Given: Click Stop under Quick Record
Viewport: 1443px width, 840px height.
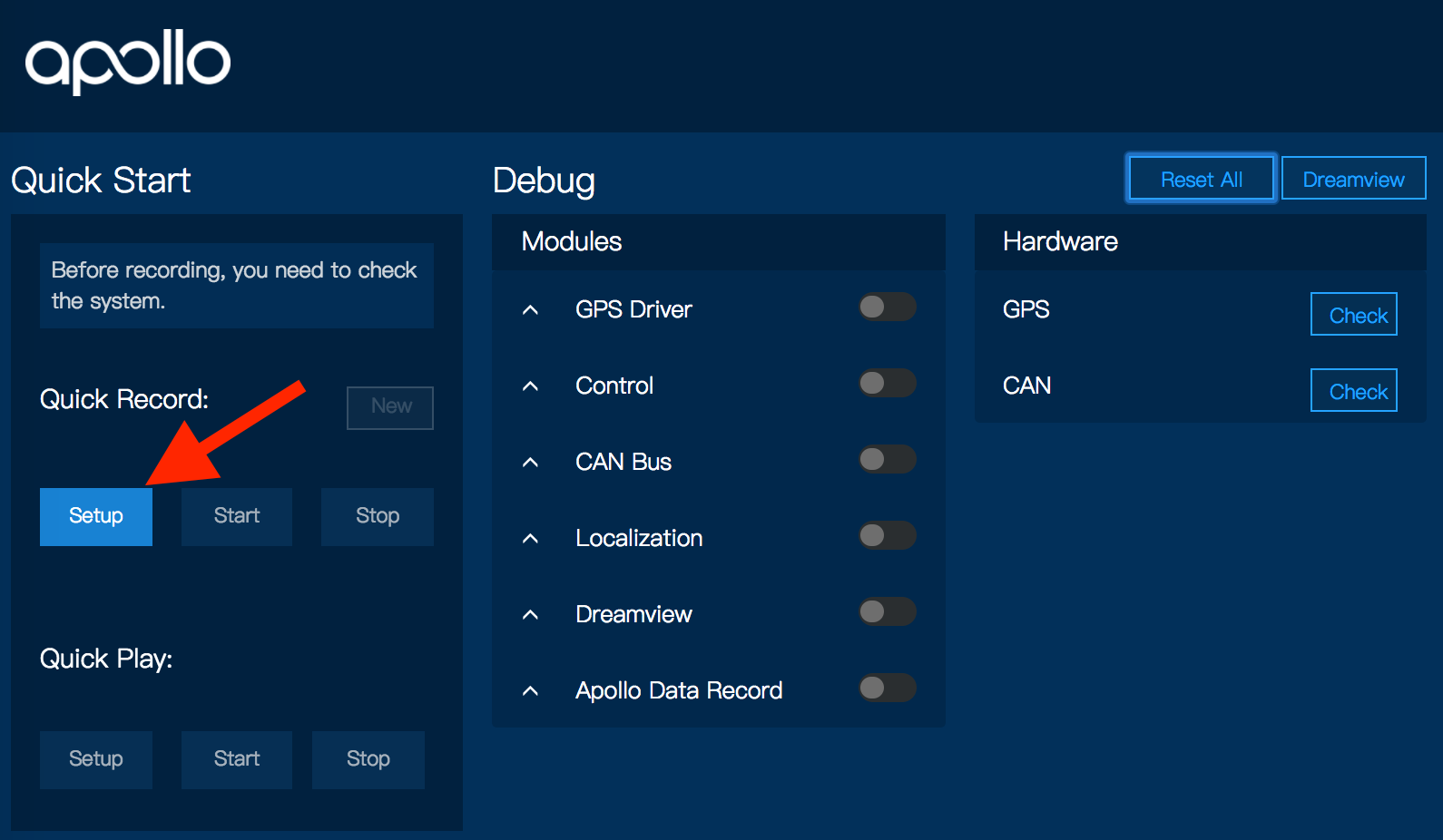Looking at the screenshot, I should 377,516.
